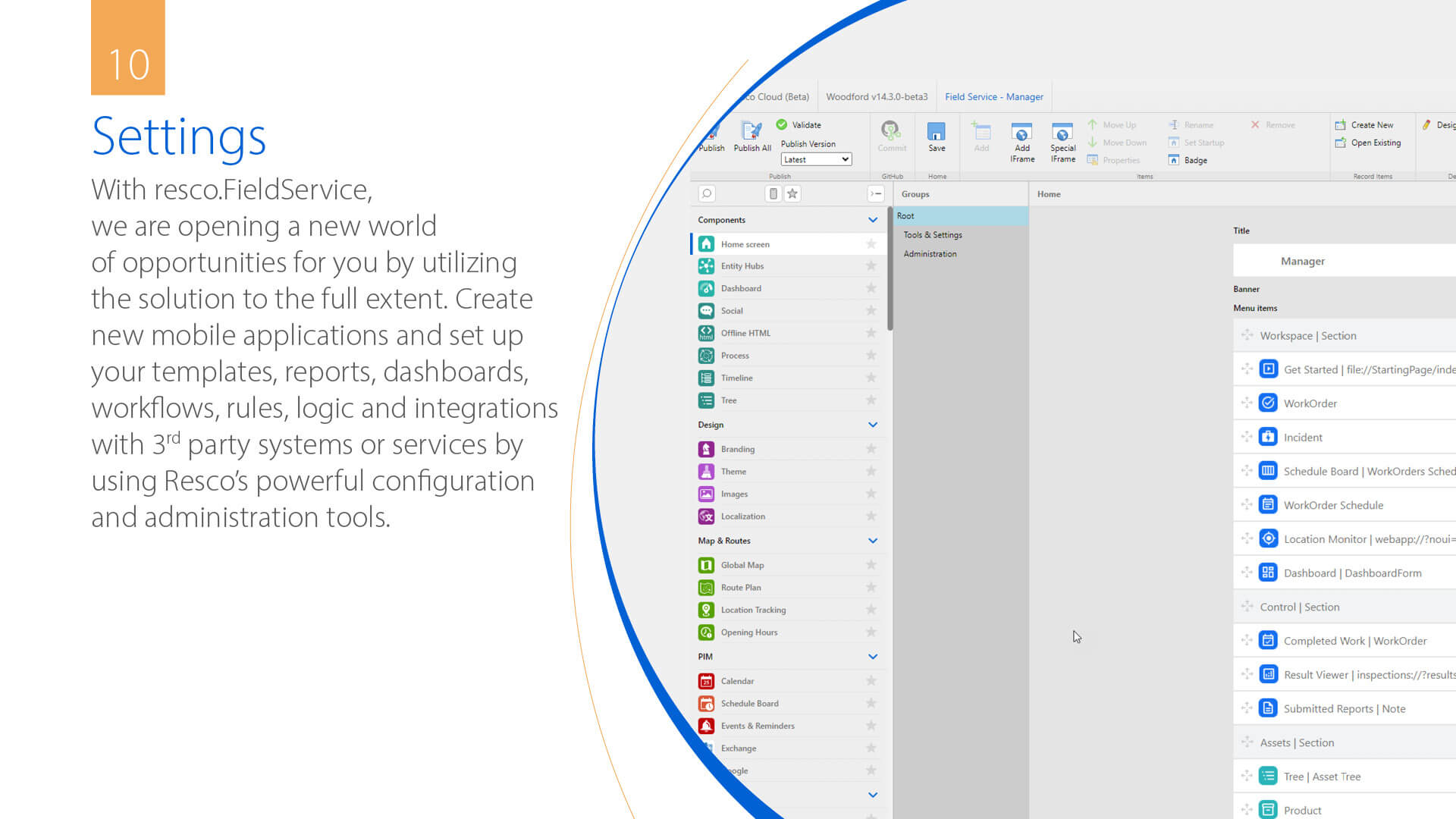The width and height of the screenshot is (1456, 819).
Task: Collapse the Components section
Action: tap(873, 220)
